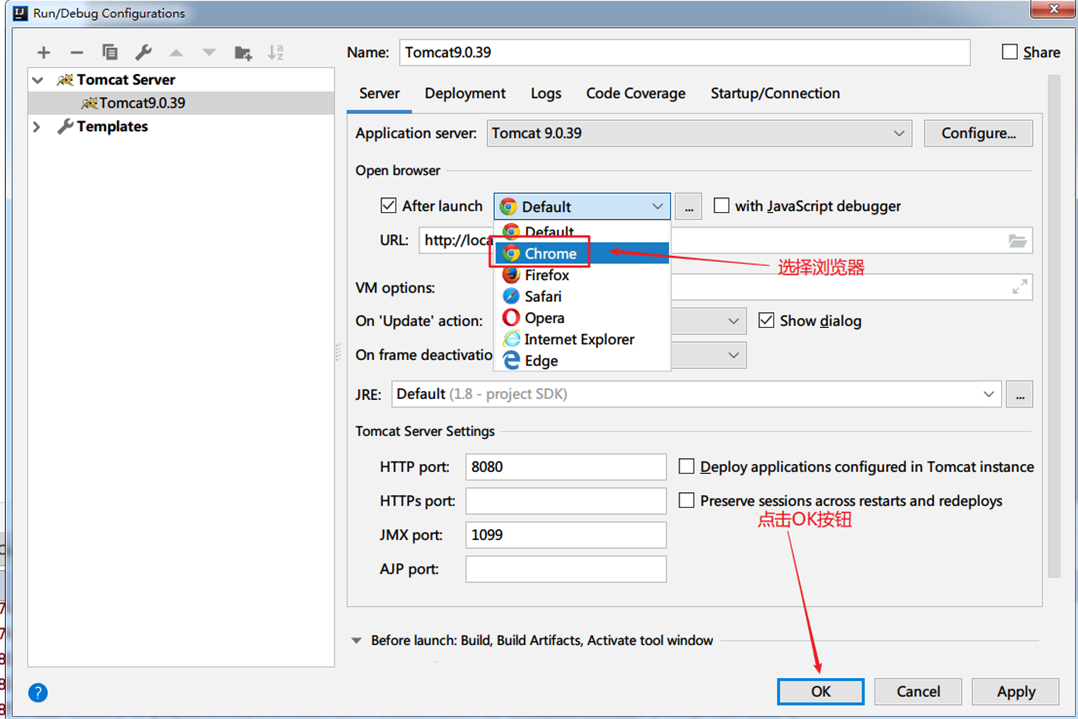Click folder icon in URL field
The image size is (1078, 719).
[x=1018, y=241]
